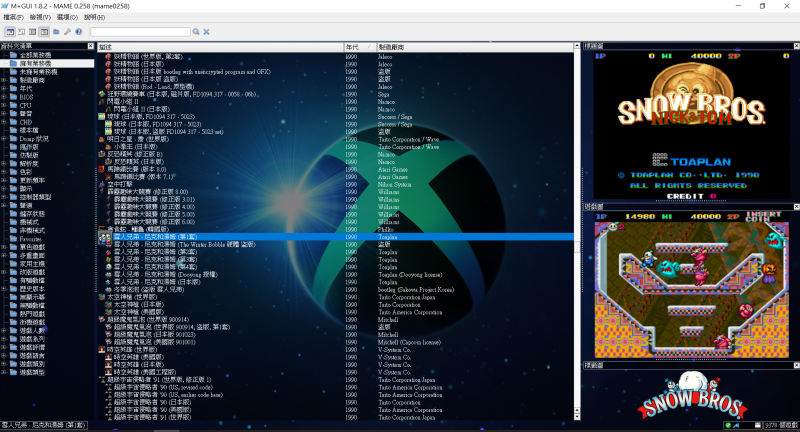The width and height of the screenshot is (800, 432).
Task: Expand the BIOS folder node
Action: pyautogui.click(x=4, y=97)
